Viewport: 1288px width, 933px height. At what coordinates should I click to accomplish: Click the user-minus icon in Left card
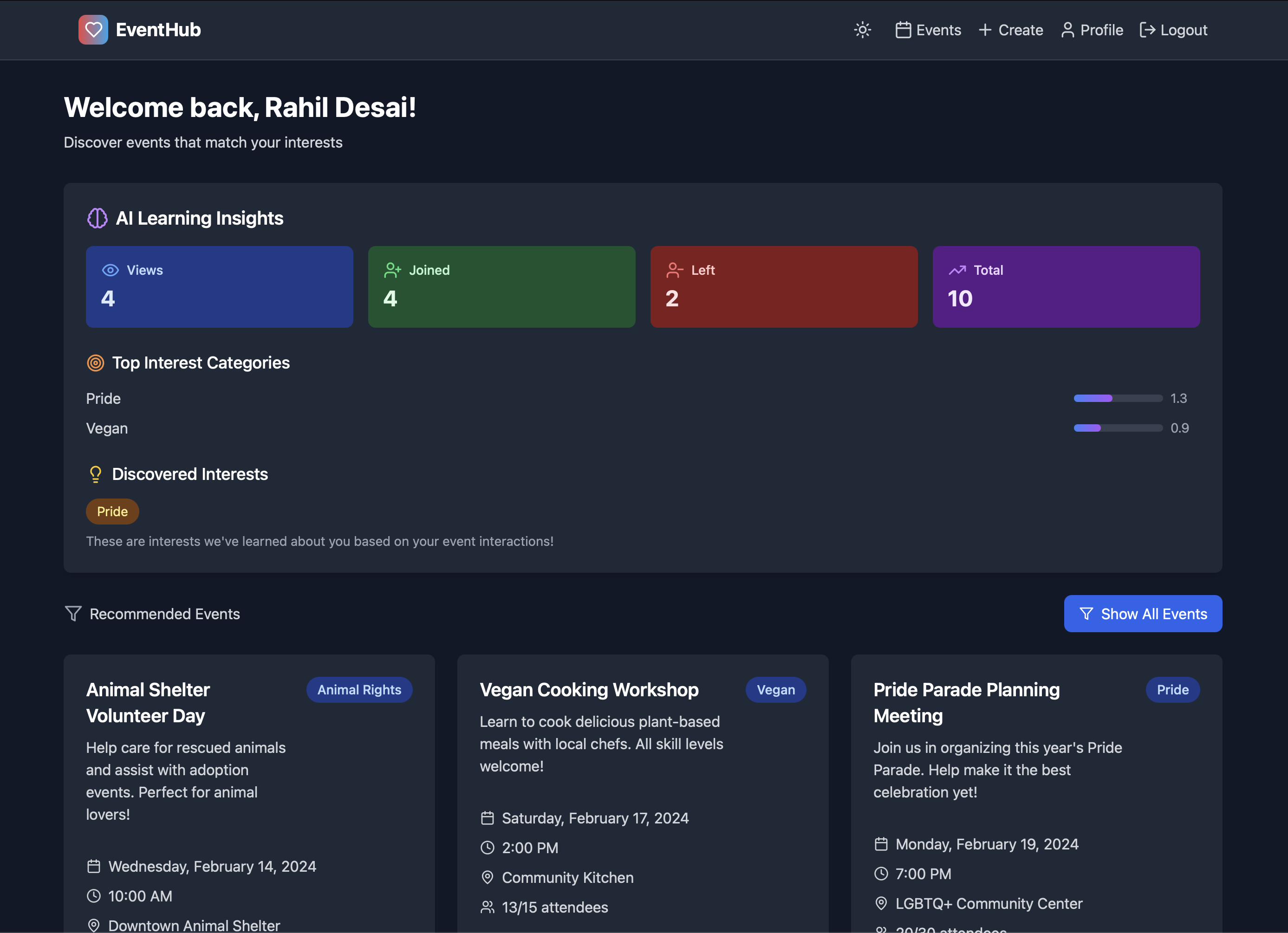(674, 270)
